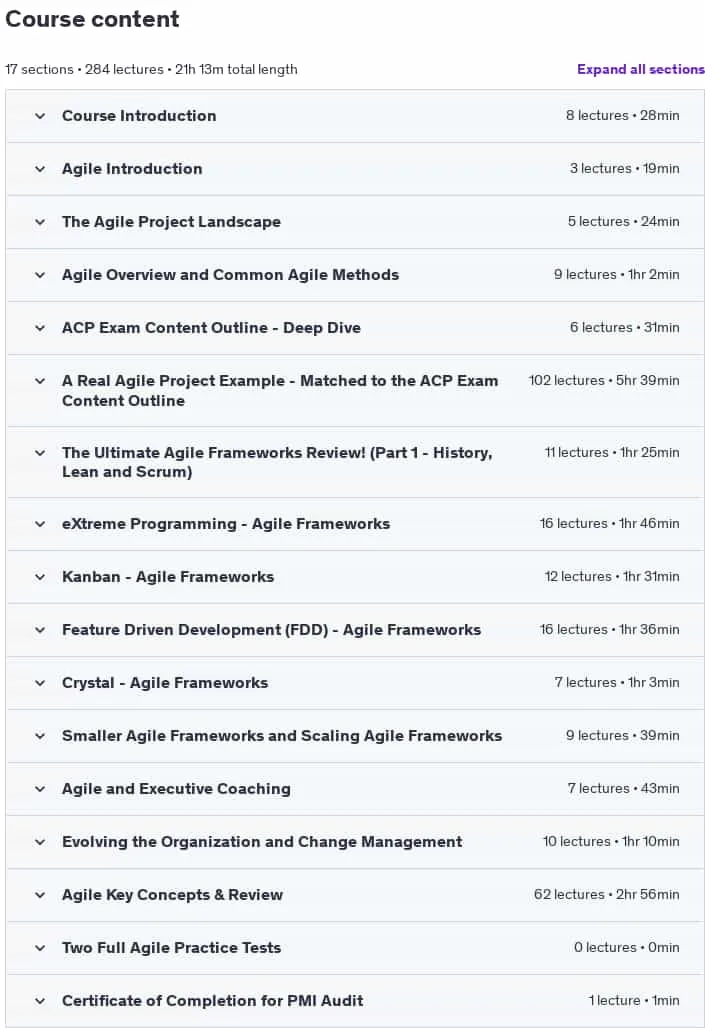Open the Agile Project Landscape chevron
705x1028 pixels.
tap(40, 222)
